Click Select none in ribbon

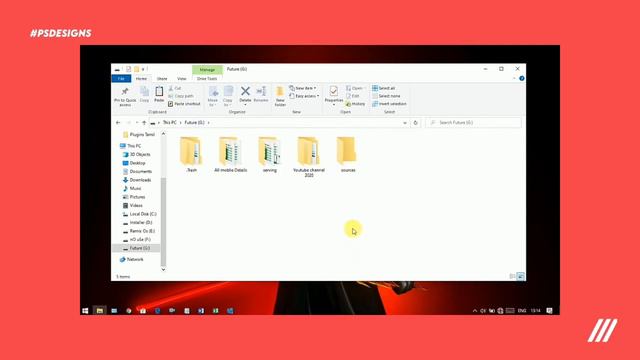coord(386,96)
